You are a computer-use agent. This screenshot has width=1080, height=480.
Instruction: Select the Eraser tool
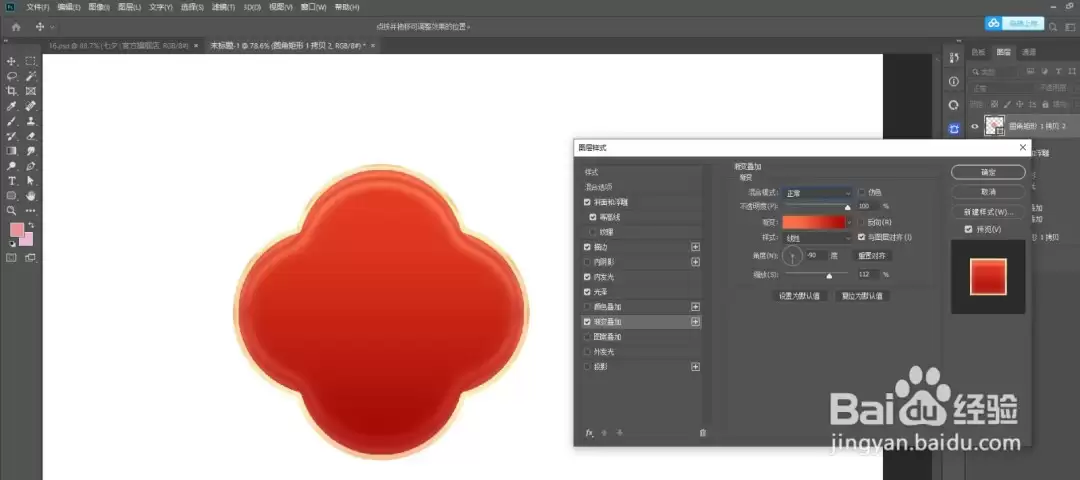(31, 136)
